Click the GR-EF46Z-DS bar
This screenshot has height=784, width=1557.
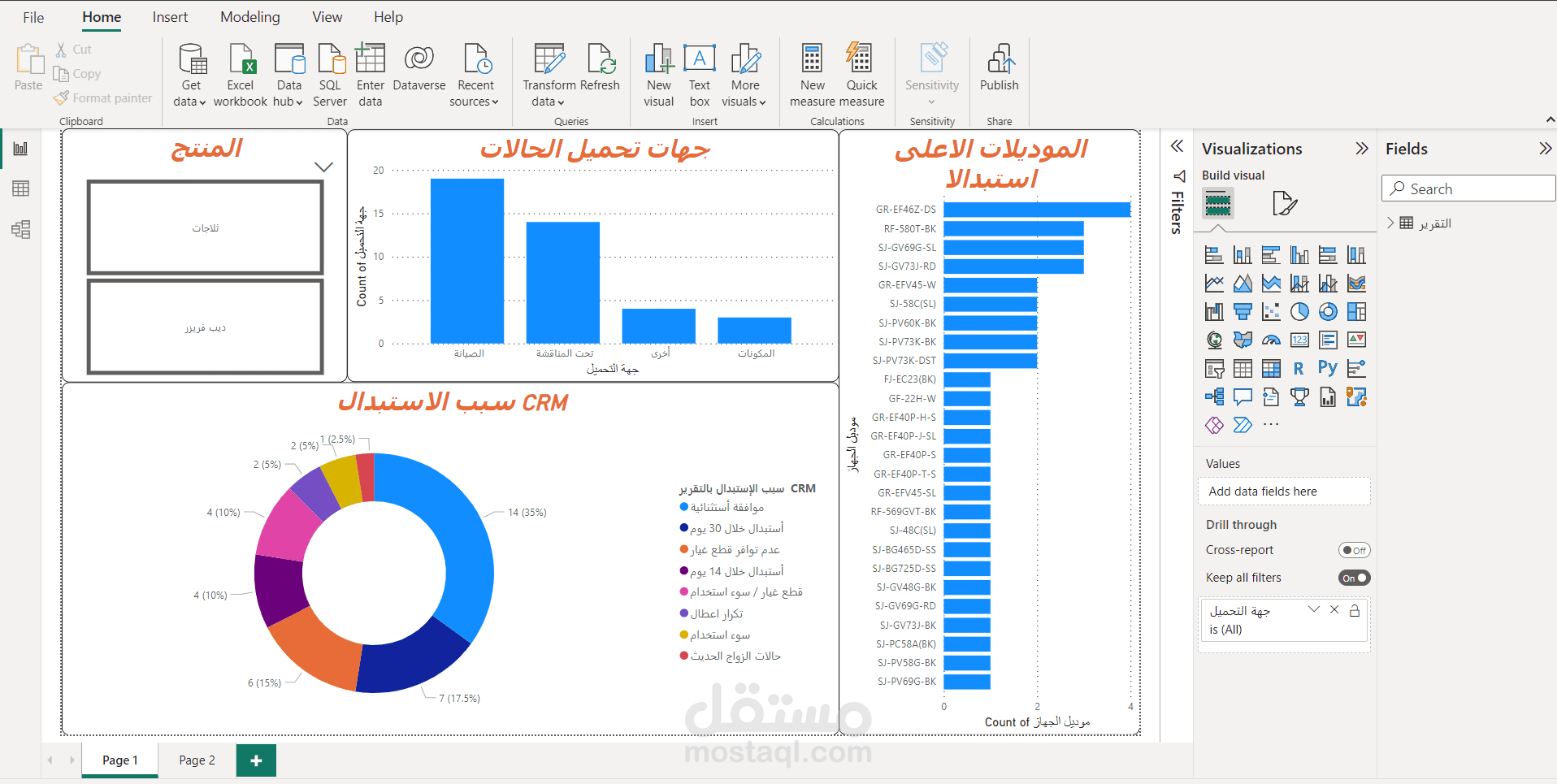tap(1037, 210)
